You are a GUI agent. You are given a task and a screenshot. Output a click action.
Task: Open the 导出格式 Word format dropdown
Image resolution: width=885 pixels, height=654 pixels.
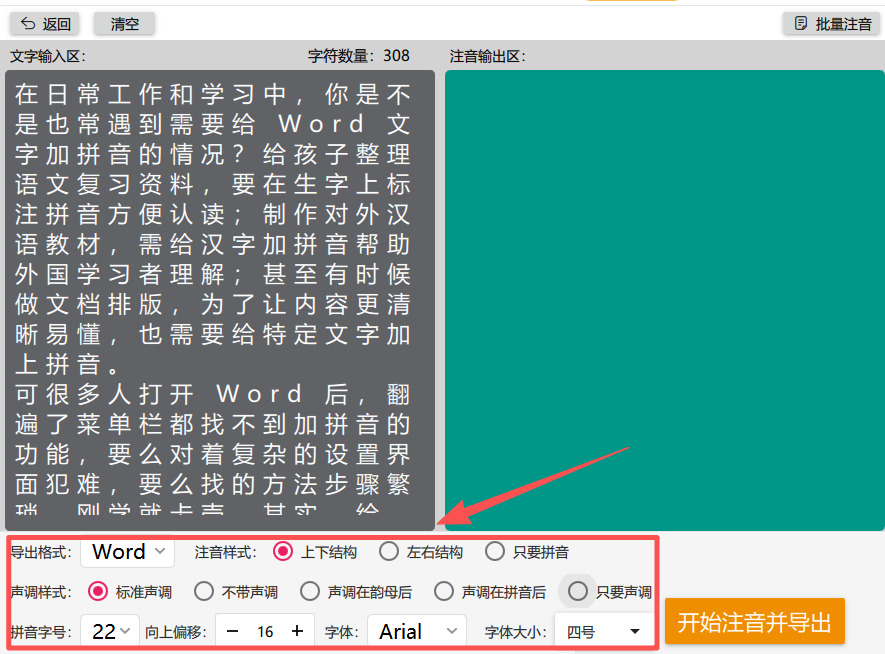[126, 551]
